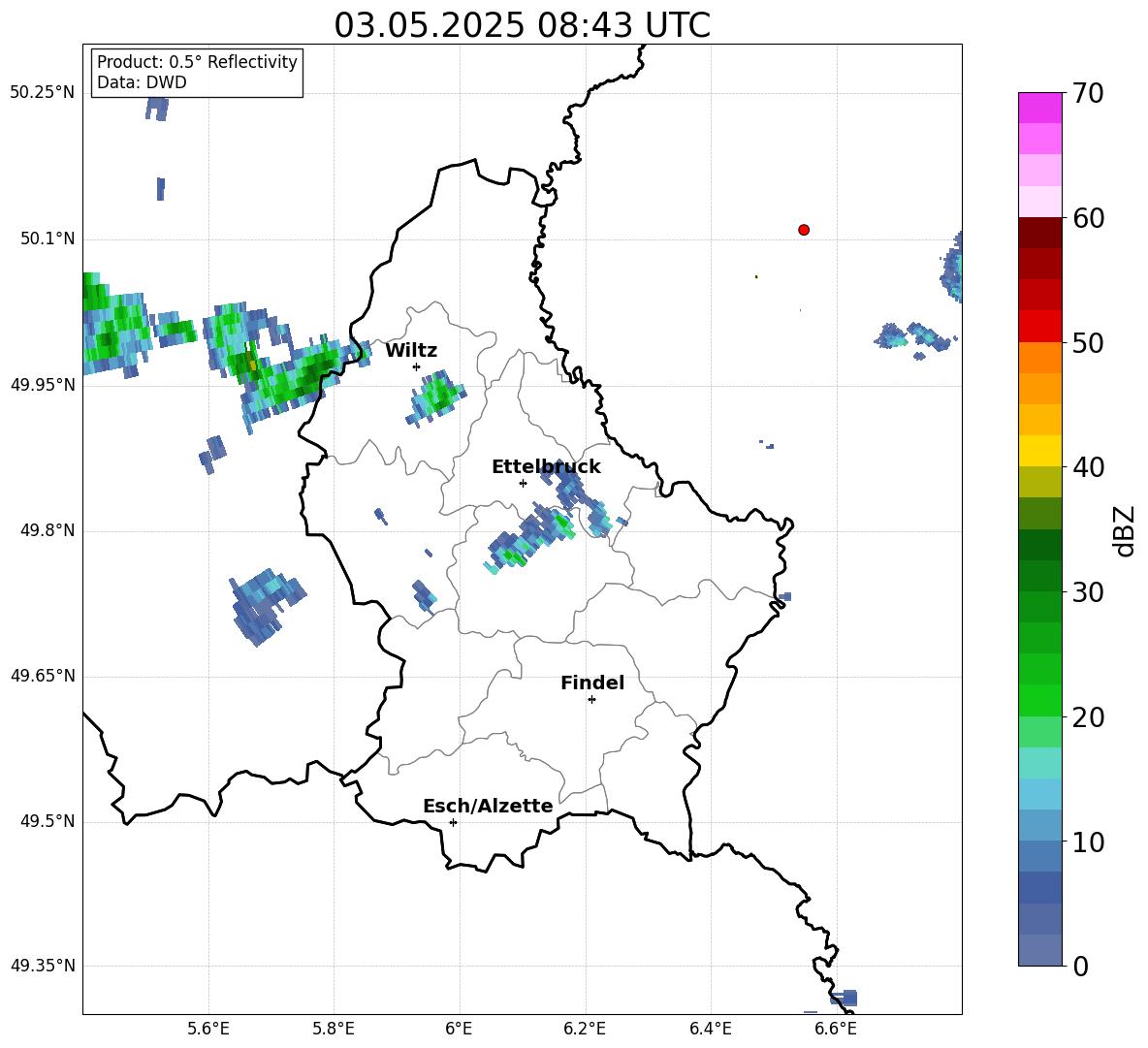Click the Ettelbruck station cross marker
The width and height of the screenshot is (1148, 1048).
(x=523, y=483)
